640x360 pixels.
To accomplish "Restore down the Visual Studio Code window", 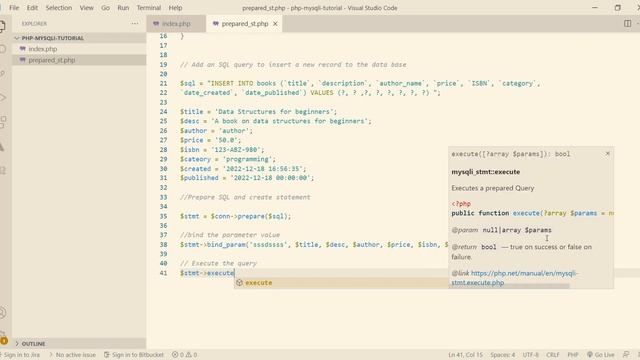I will click(x=618, y=7).
